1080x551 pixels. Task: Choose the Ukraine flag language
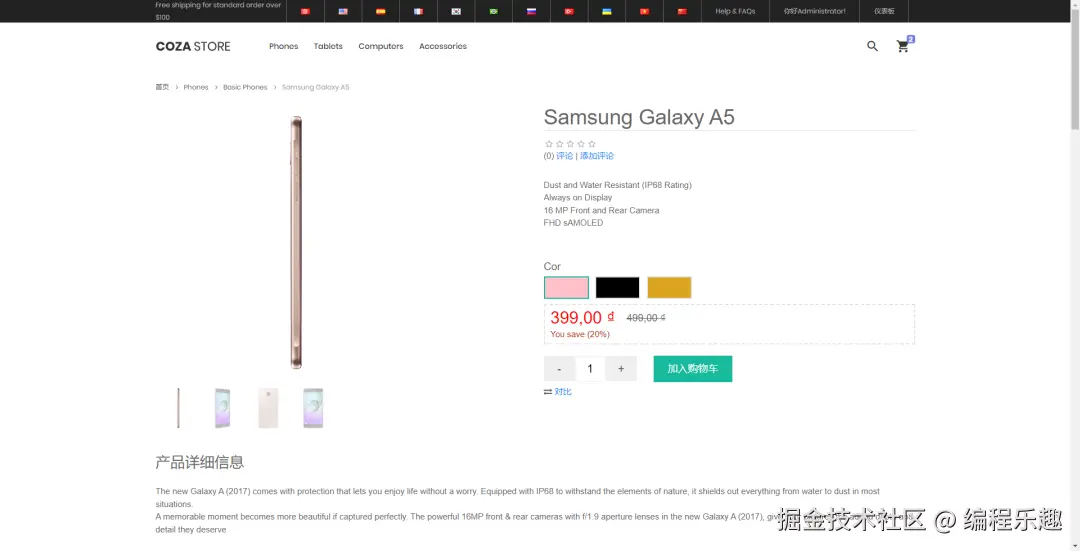click(607, 11)
